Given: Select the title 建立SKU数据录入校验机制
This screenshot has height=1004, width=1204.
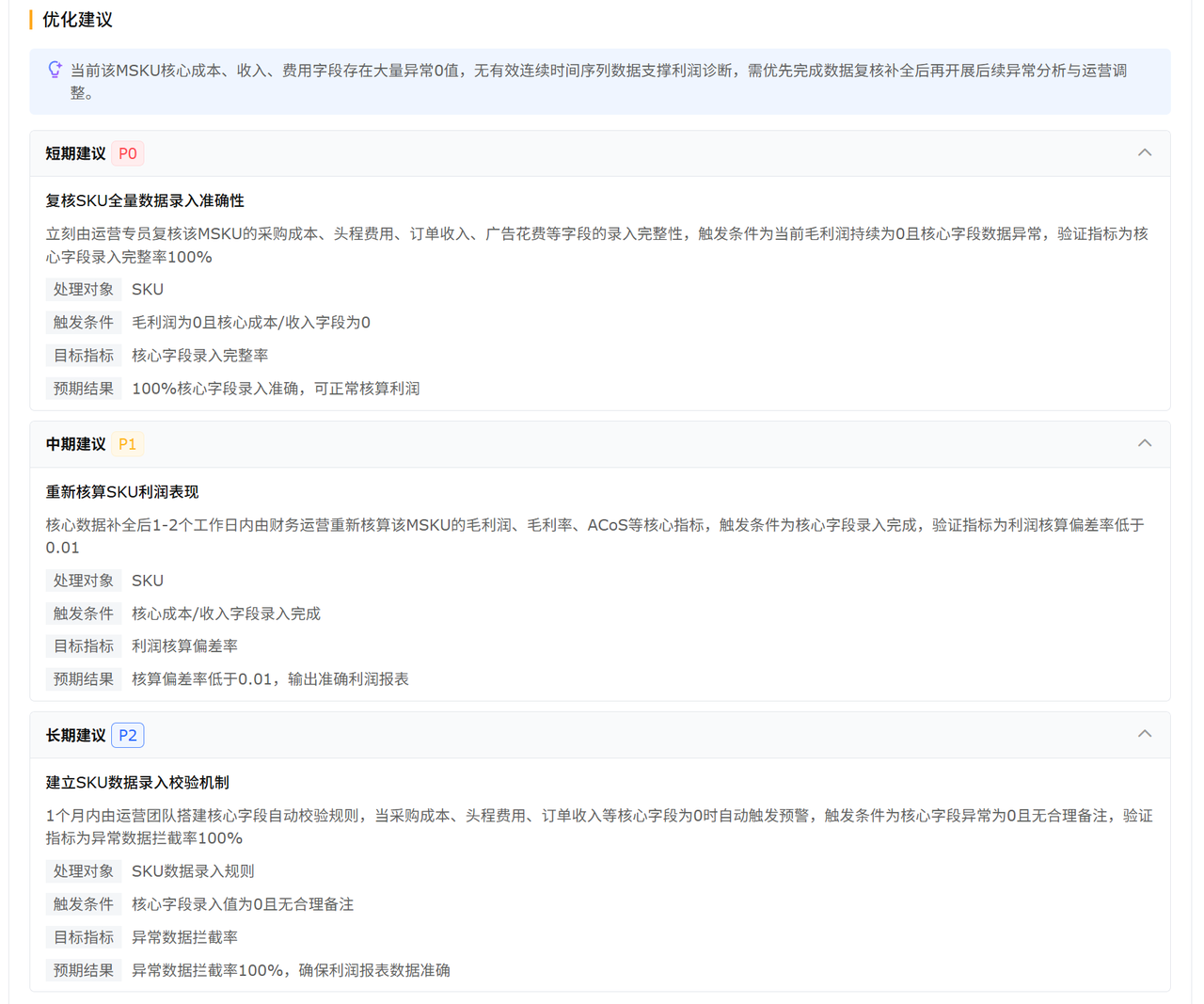Looking at the screenshot, I should (x=137, y=783).
